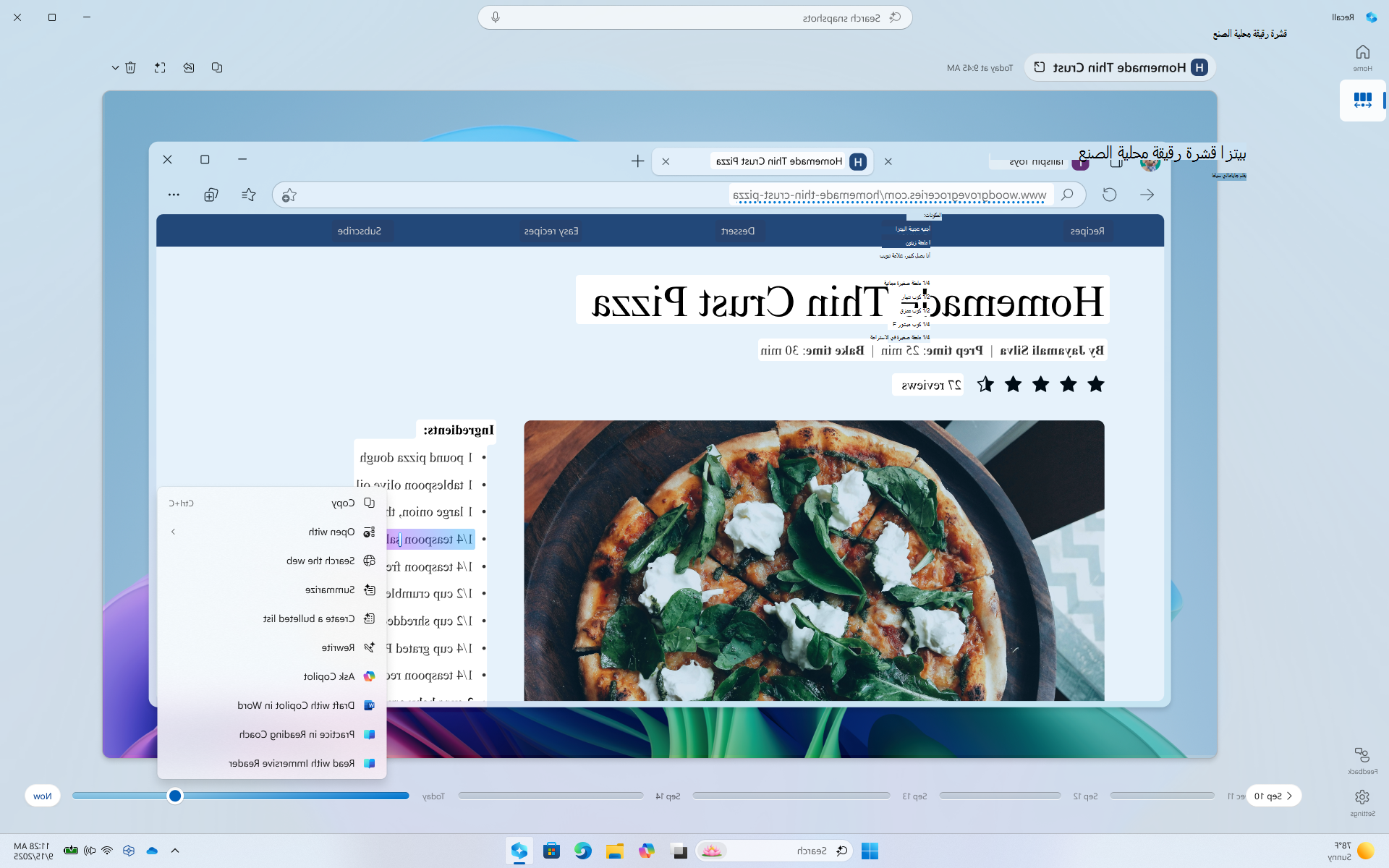Choose Read with Immersive Reader
This screenshot has width=1389, height=868.
[x=272, y=763]
